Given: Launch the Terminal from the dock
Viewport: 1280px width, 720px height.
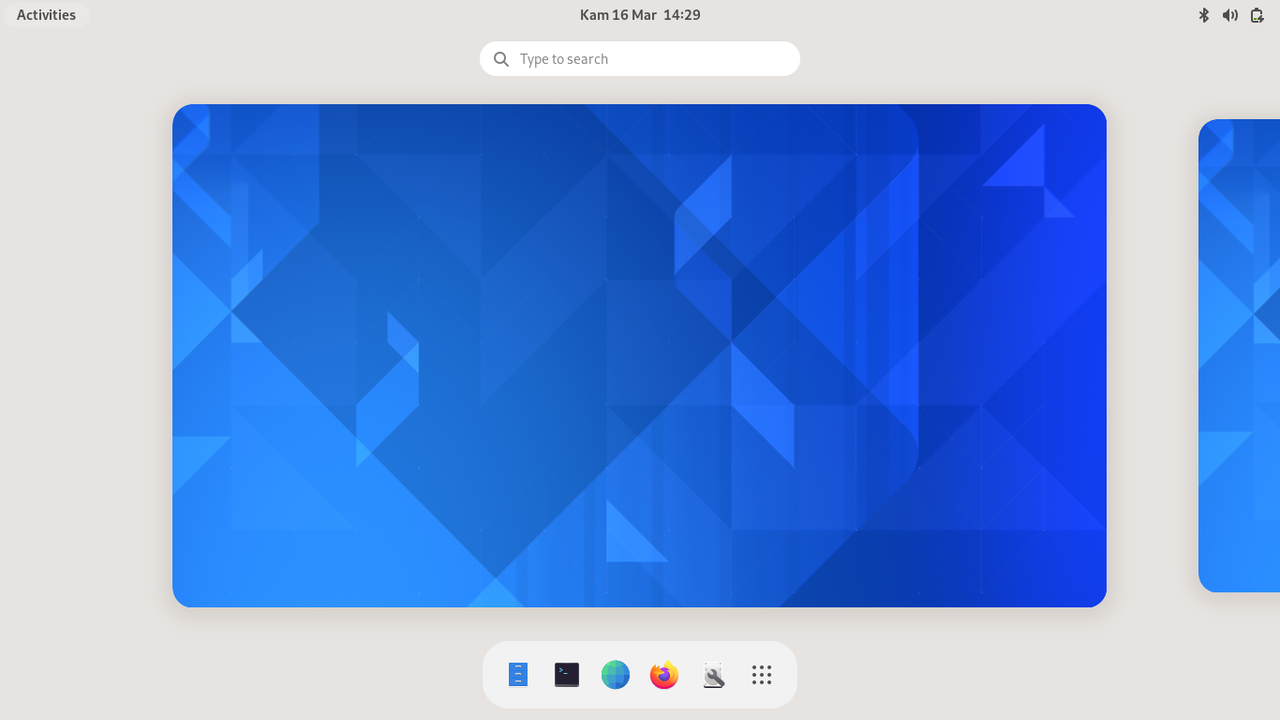Looking at the screenshot, I should 567,675.
